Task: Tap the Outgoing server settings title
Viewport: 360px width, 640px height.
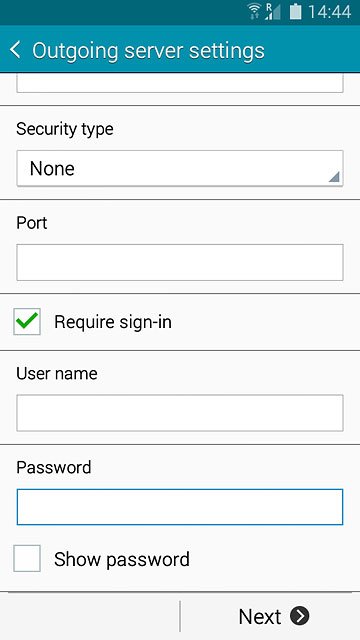Action: click(148, 51)
